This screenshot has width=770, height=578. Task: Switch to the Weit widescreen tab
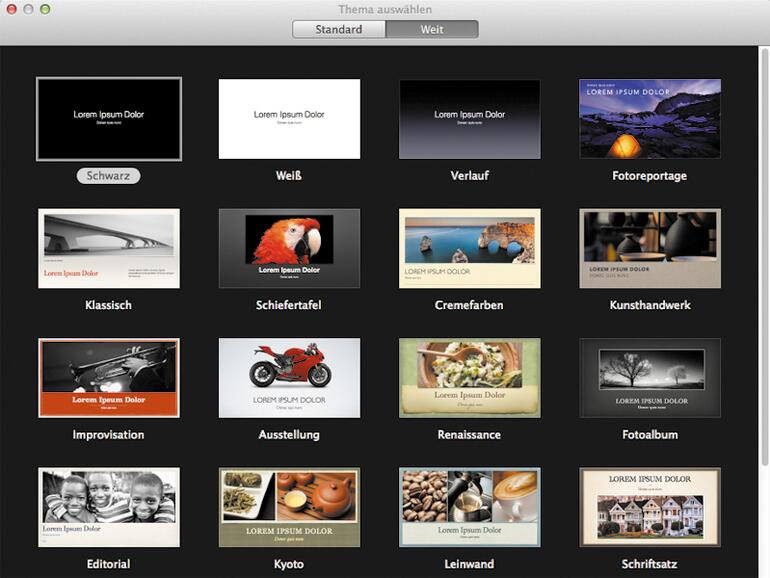tap(432, 29)
